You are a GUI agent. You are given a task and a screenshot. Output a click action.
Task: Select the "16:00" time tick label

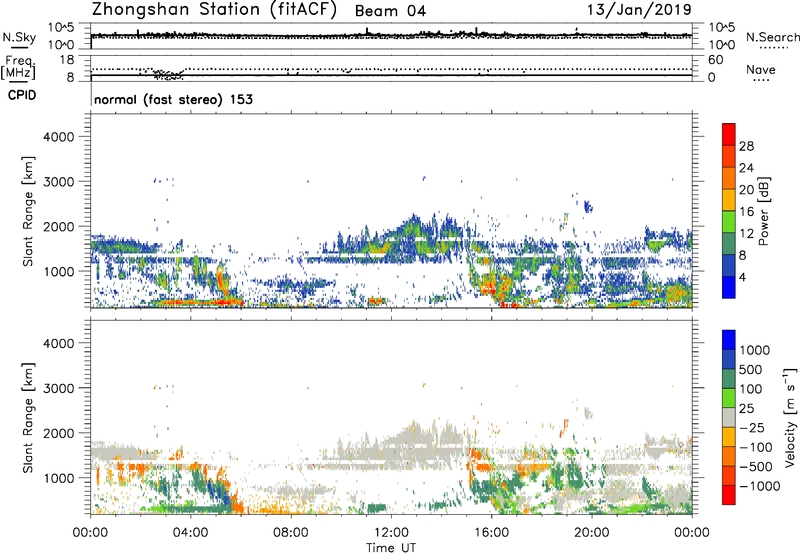[491, 533]
